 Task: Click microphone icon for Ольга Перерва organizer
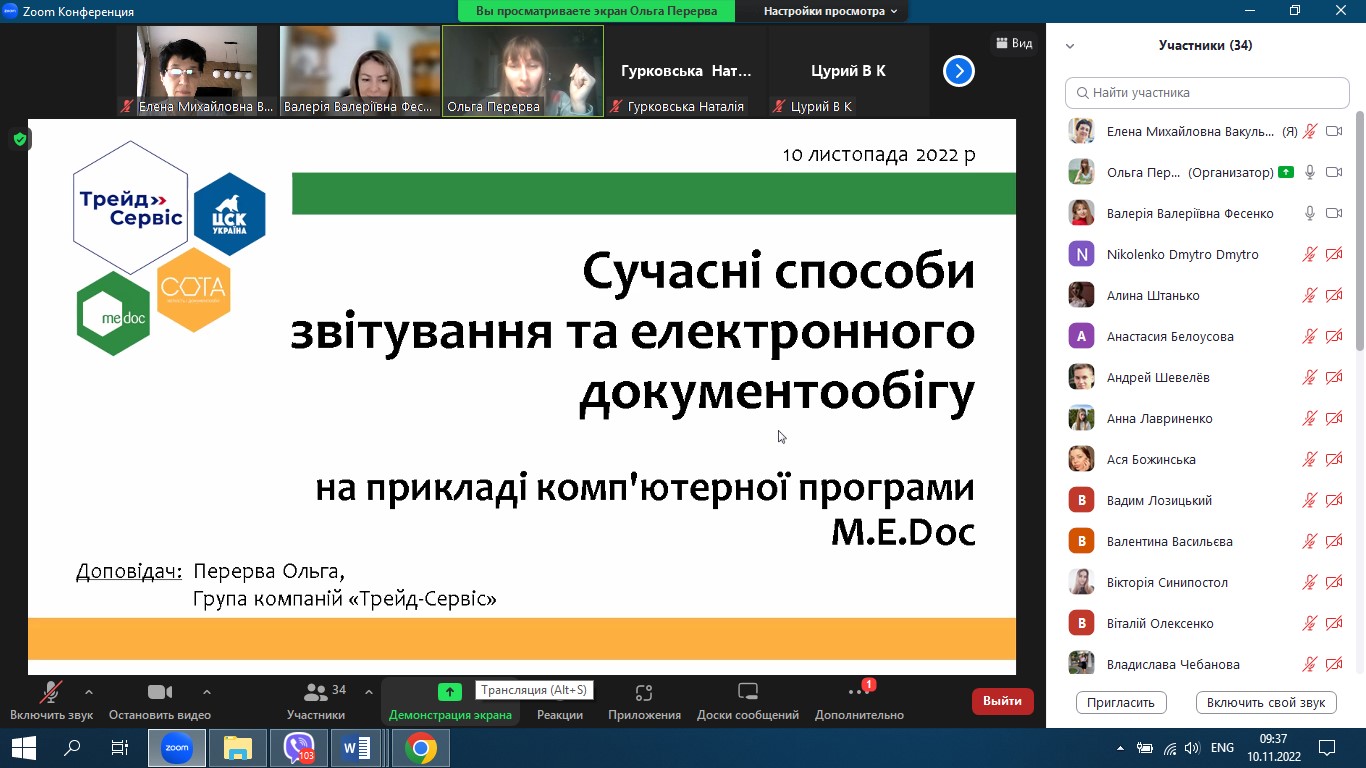click(x=1310, y=172)
